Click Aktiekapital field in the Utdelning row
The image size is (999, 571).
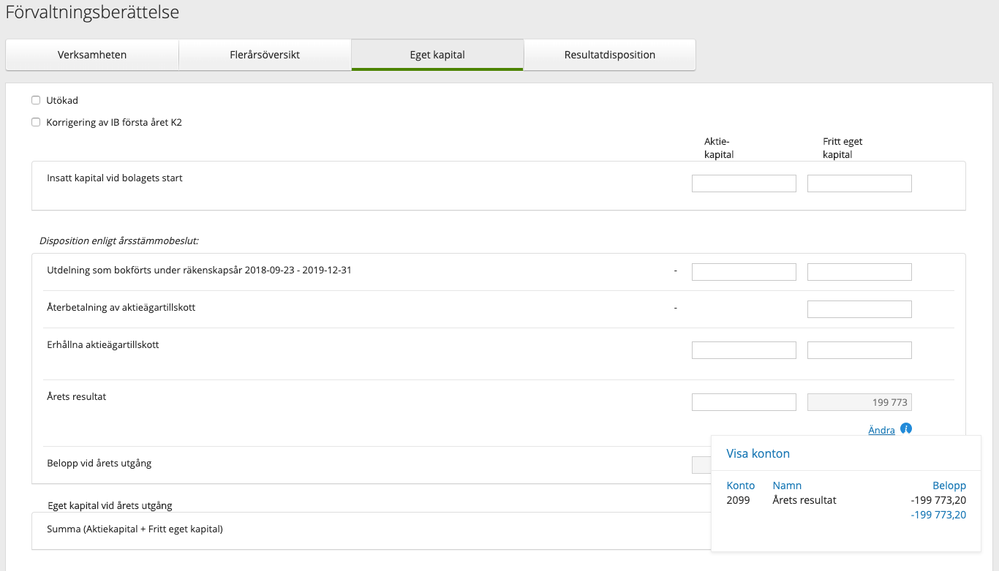click(x=744, y=272)
